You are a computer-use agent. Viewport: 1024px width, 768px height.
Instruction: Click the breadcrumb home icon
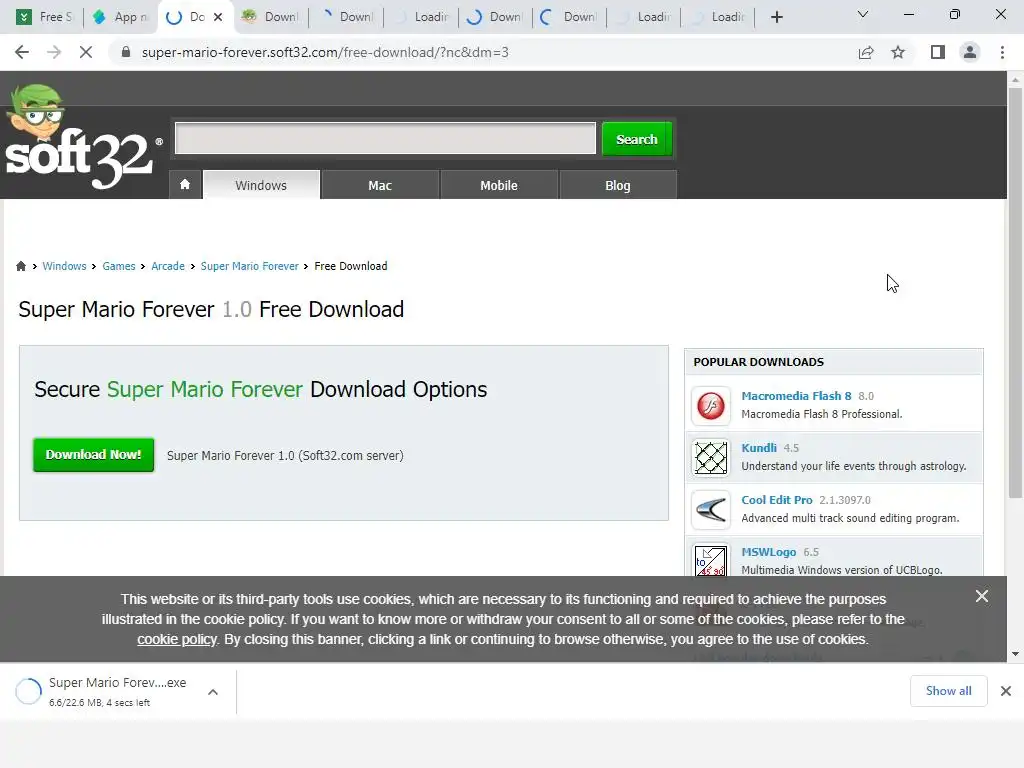click(x=21, y=266)
